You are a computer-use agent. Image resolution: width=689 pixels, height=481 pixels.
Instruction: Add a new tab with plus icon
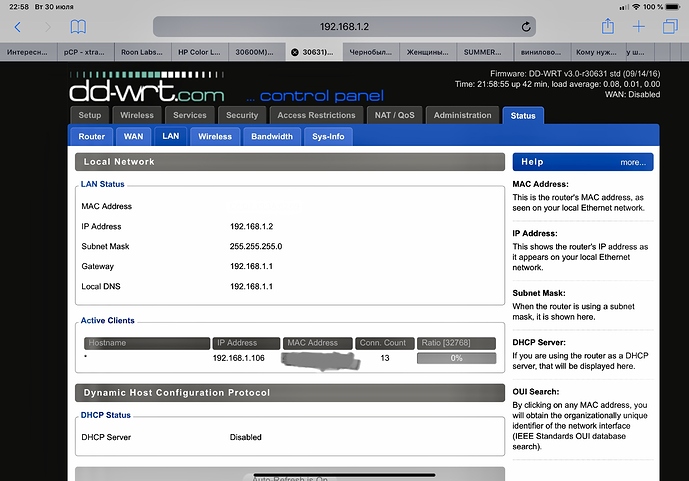[x=639, y=27]
